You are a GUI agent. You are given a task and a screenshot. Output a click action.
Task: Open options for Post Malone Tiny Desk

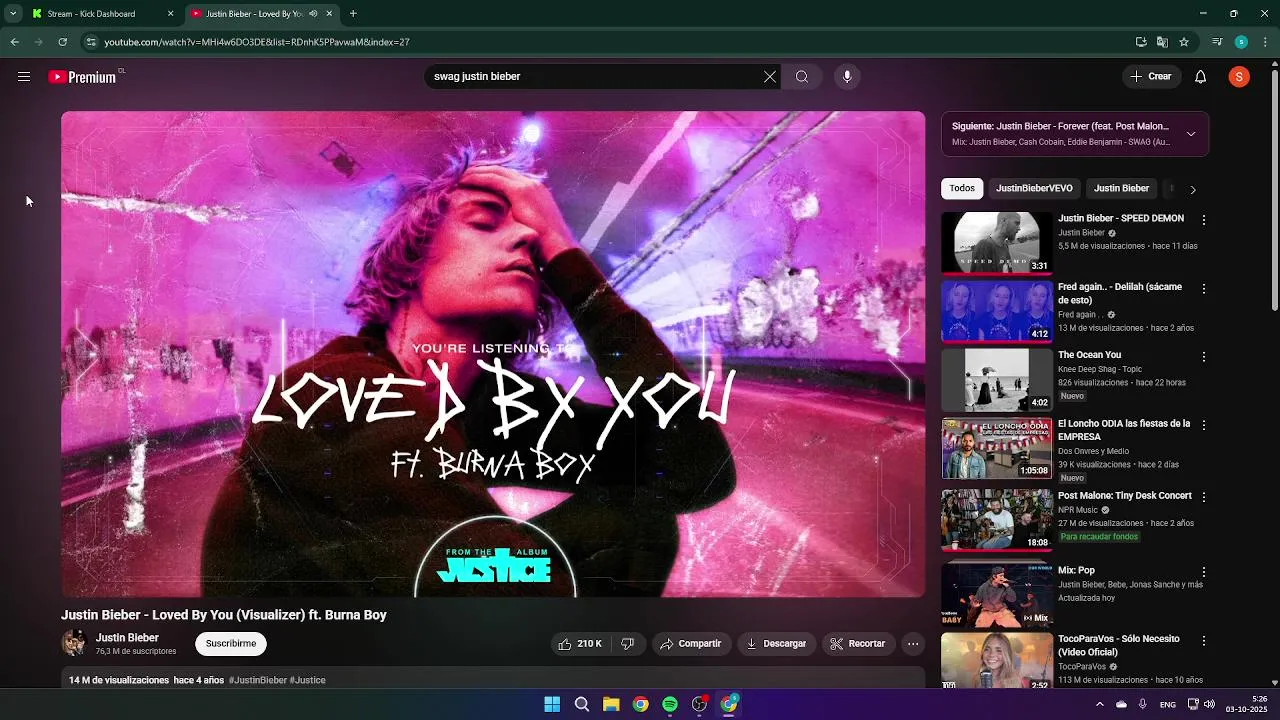coord(1204,497)
